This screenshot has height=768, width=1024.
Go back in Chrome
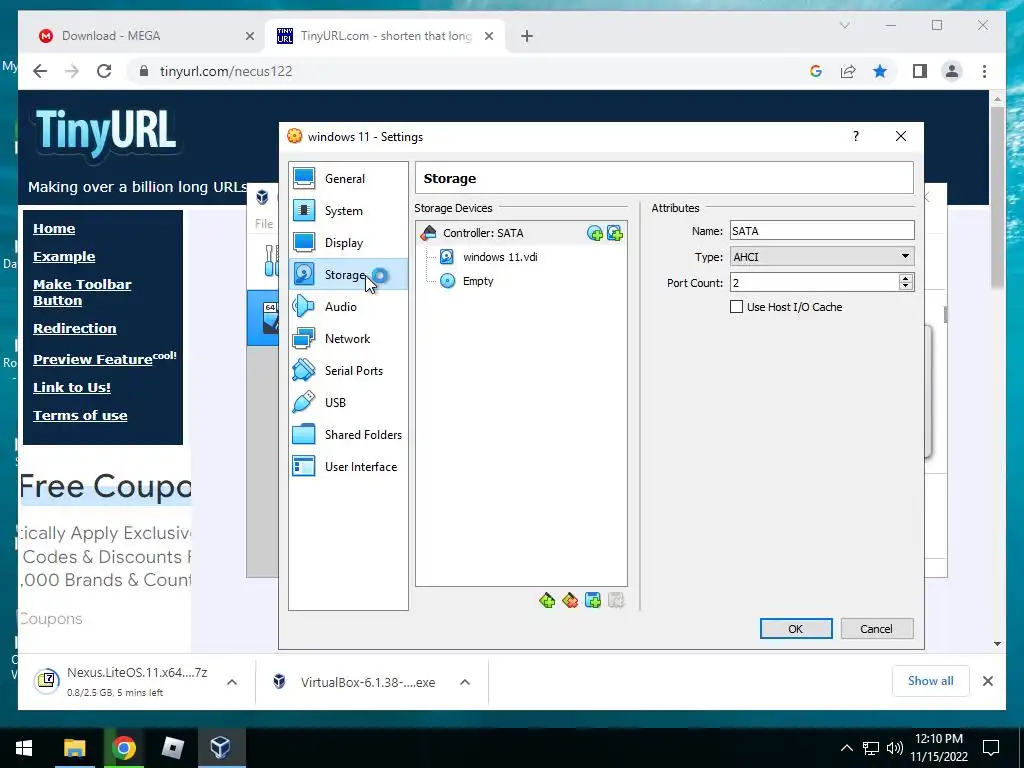pyautogui.click(x=40, y=71)
